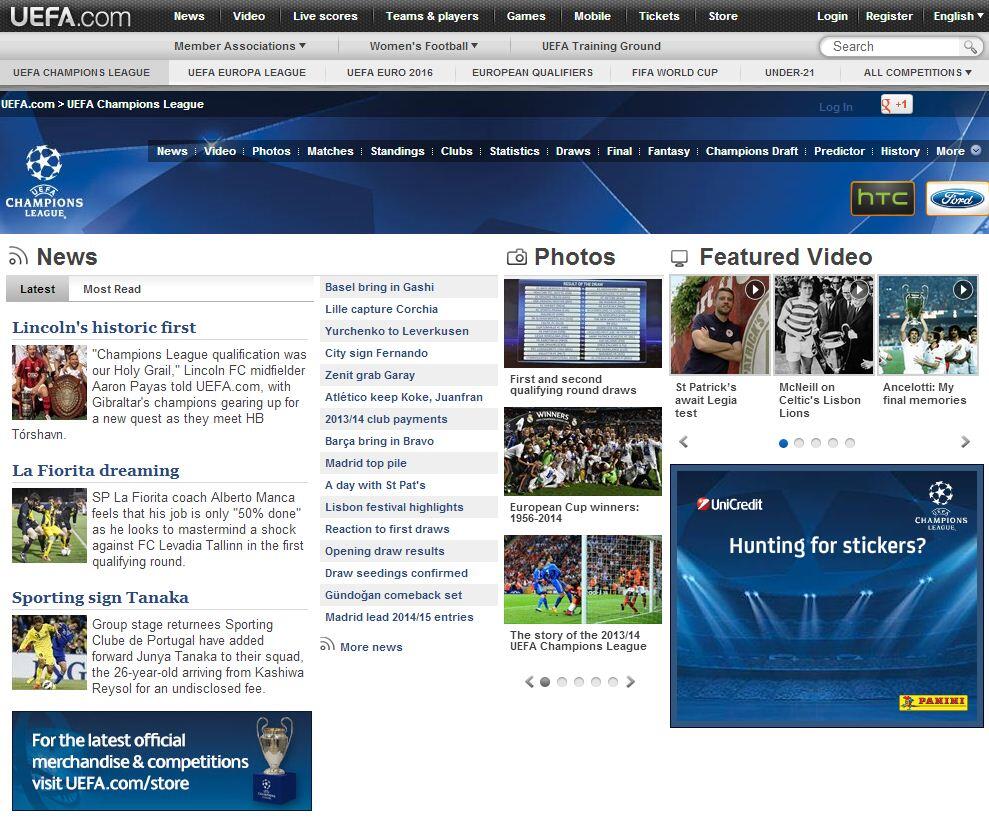The width and height of the screenshot is (989, 823).
Task: Open qualifying round draws photo thumbnail
Action: click(583, 324)
